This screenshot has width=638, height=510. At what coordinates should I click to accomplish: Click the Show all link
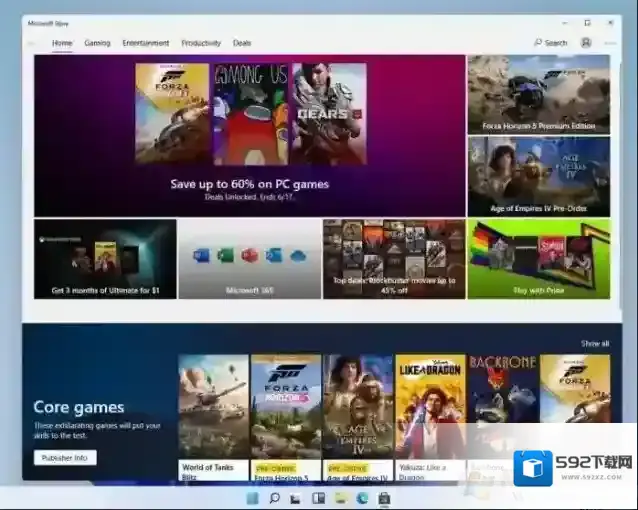[594, 343]
